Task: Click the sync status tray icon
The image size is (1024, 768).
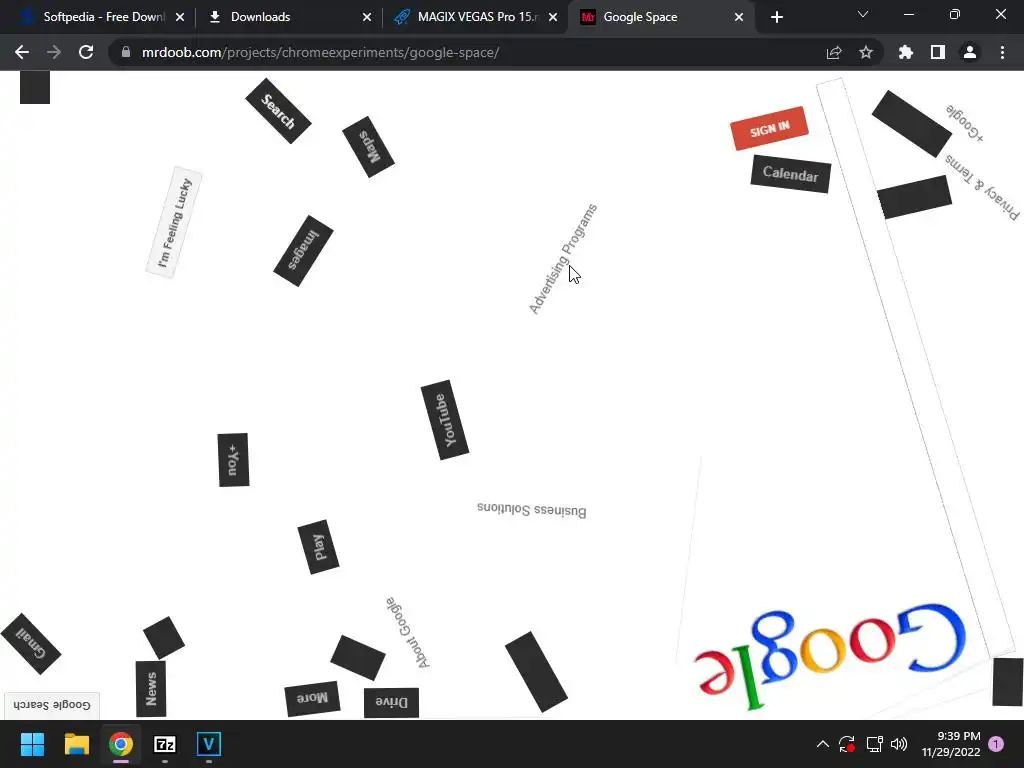Action: click(847, 744)
